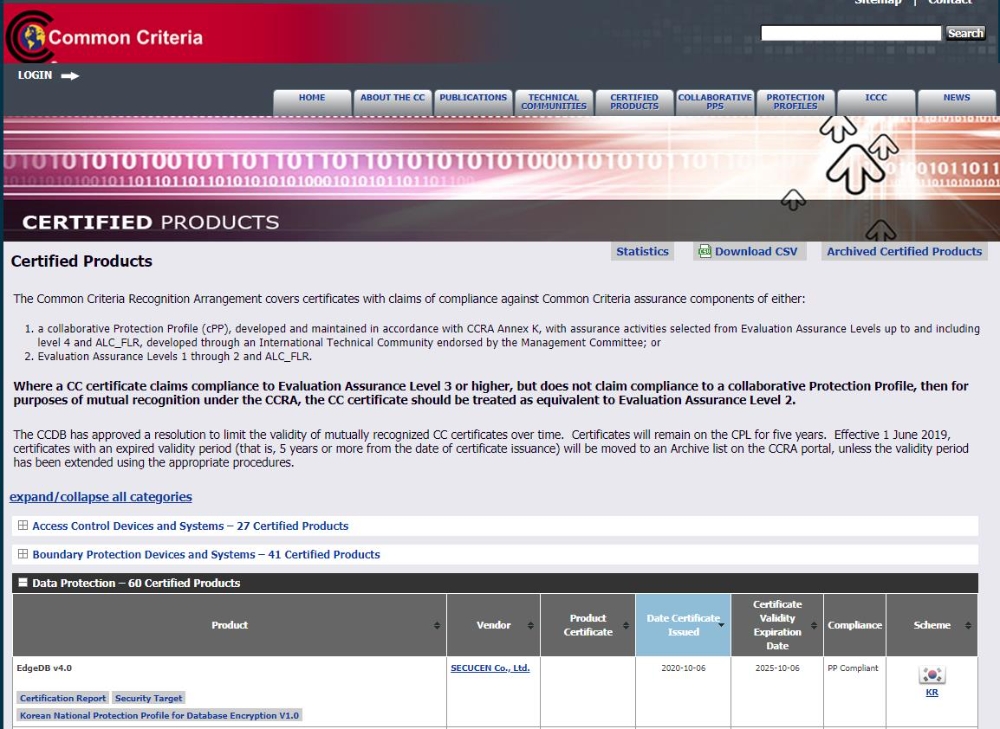The image size is (1000, 729).
Task: Open the Statistics link
Action: point(642,252)
